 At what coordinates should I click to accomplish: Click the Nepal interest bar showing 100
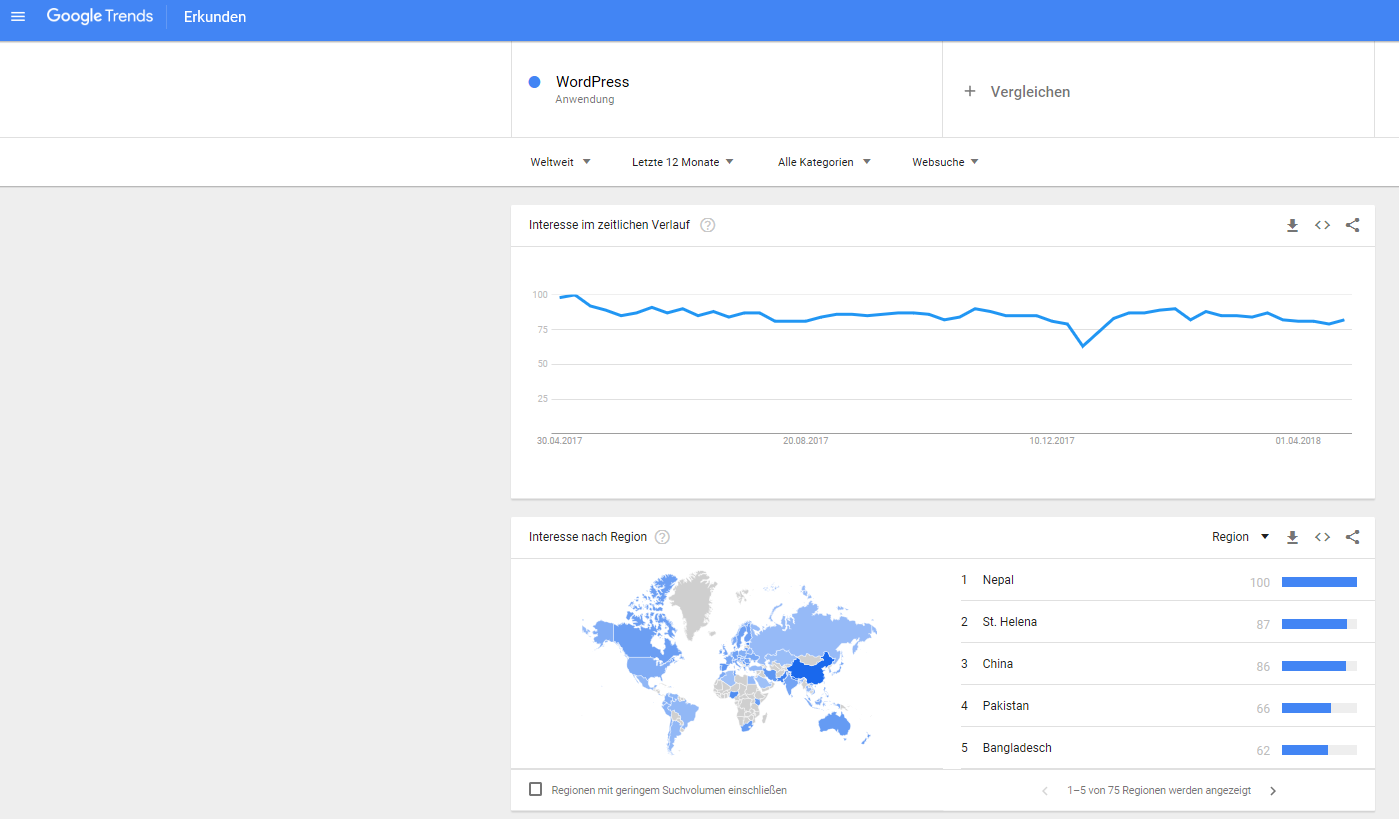pyautogui.click(x=1319, y=582)
